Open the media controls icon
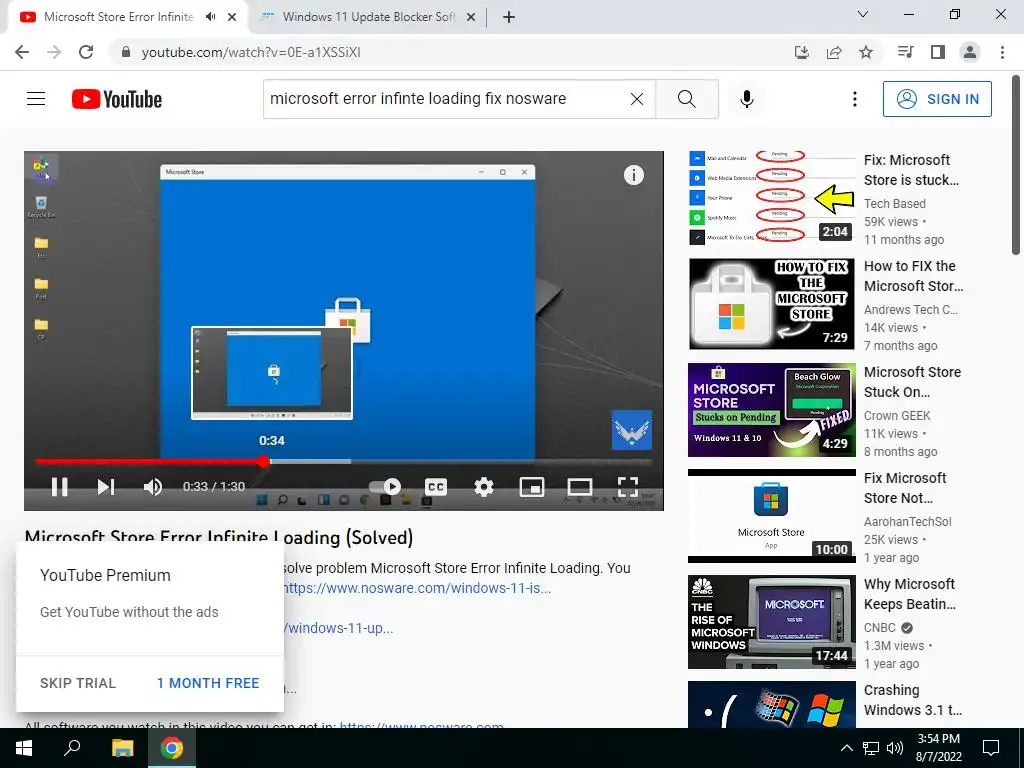Viewport: 1024px width, 768px height. pyautogui.click(x=905, y=52)
